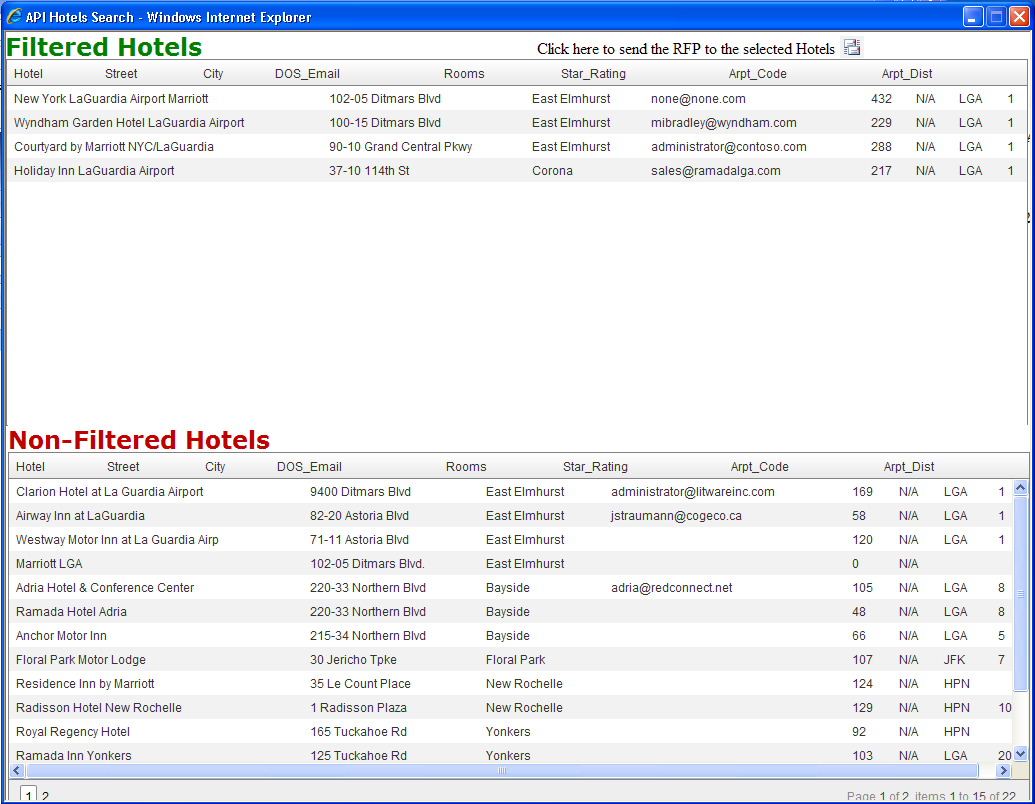
Task: Select Airway Inn at LaGuardia row
Action: (x=511, y=516)
